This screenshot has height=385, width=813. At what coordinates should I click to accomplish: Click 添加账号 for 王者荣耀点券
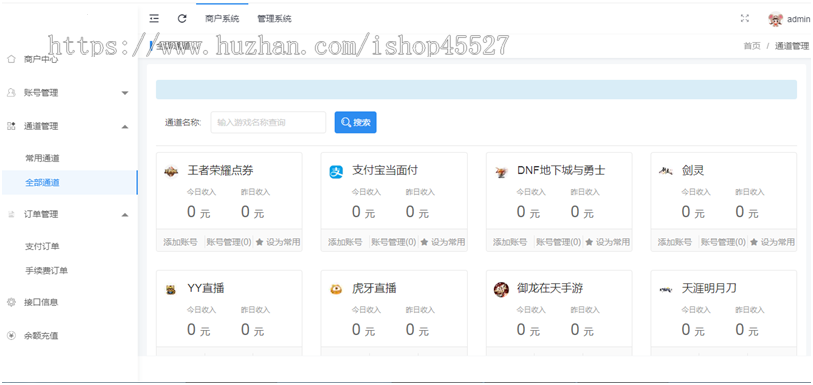[x=180, y=242]
